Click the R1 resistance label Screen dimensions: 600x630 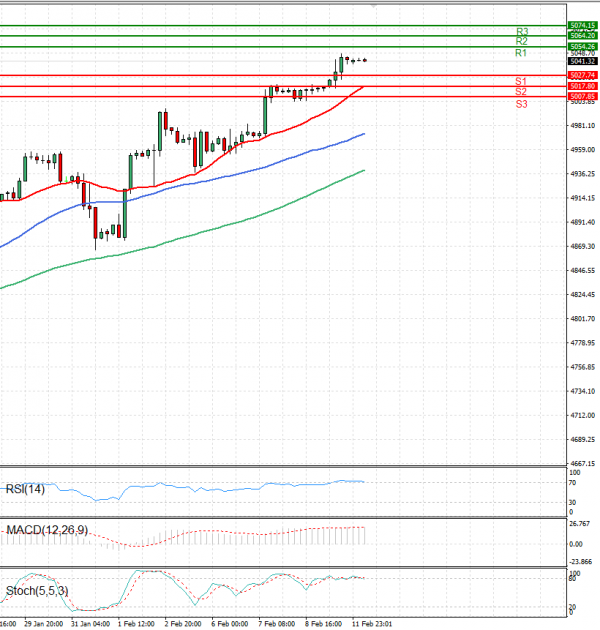521,53
